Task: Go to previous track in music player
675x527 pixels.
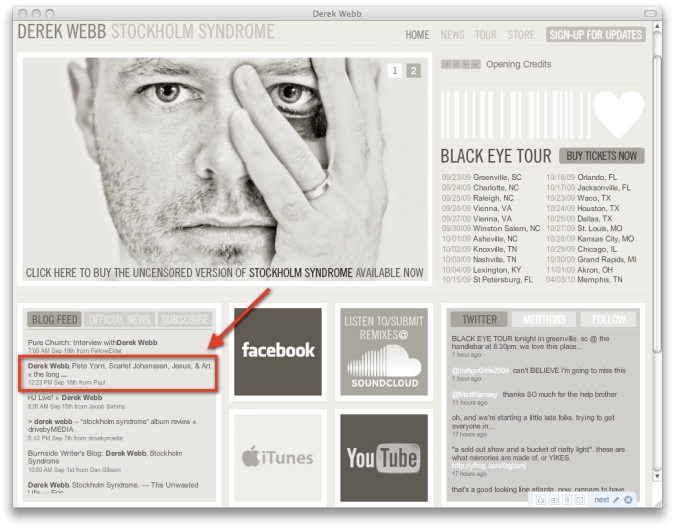Action: pyautogui.click(x=444, y=65)
